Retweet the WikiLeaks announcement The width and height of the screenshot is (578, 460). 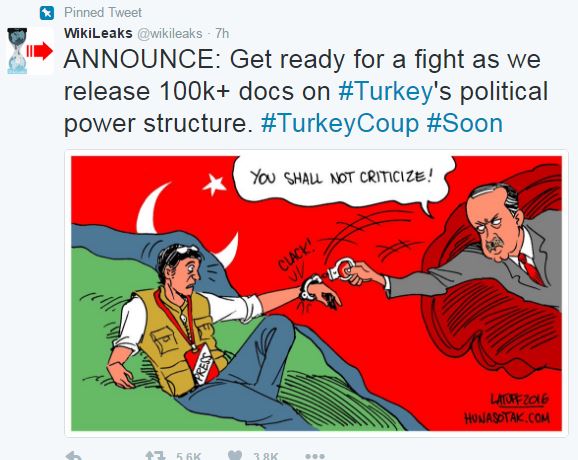[x=155, y=456]
